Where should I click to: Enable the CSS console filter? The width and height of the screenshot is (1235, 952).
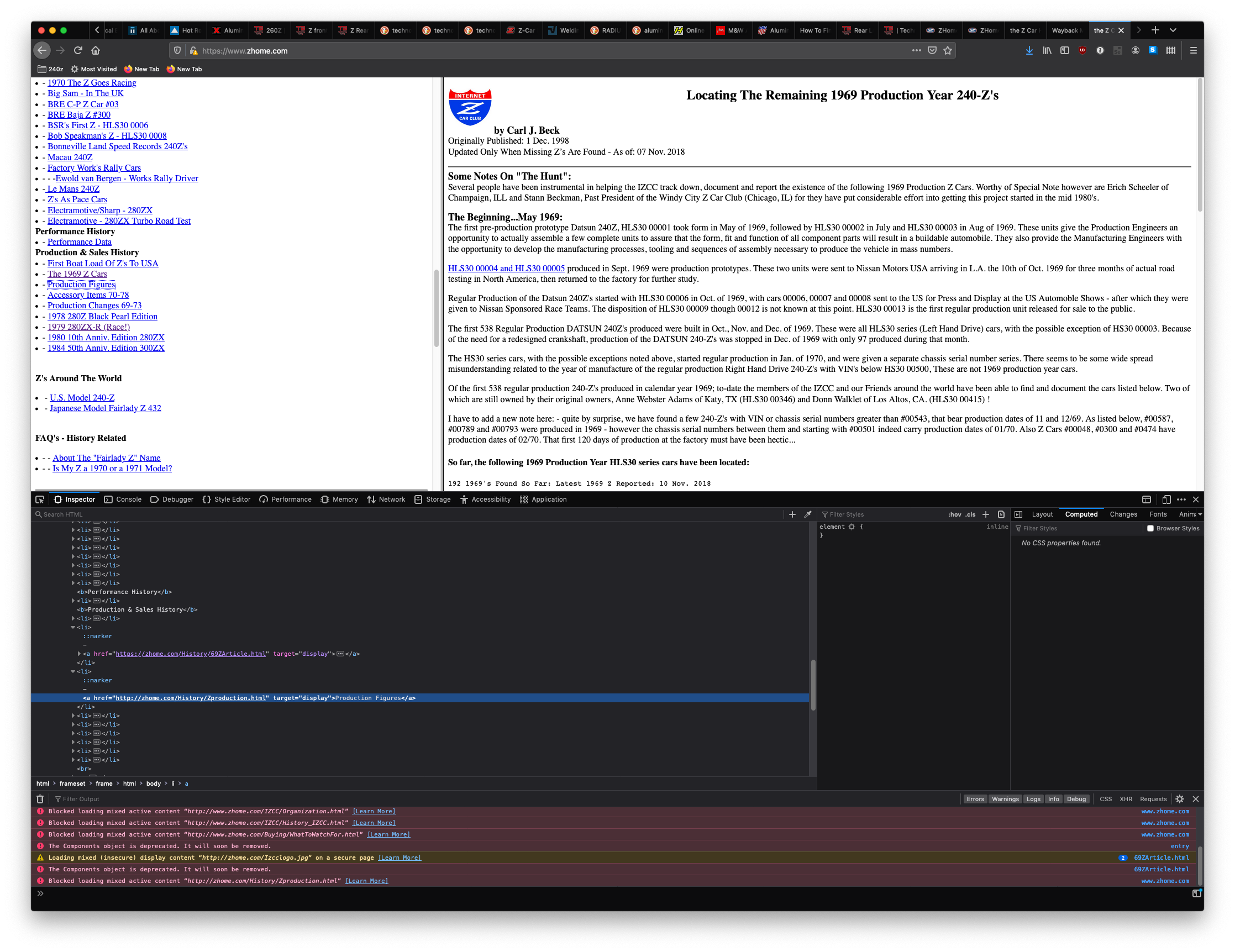(1106, 799)
